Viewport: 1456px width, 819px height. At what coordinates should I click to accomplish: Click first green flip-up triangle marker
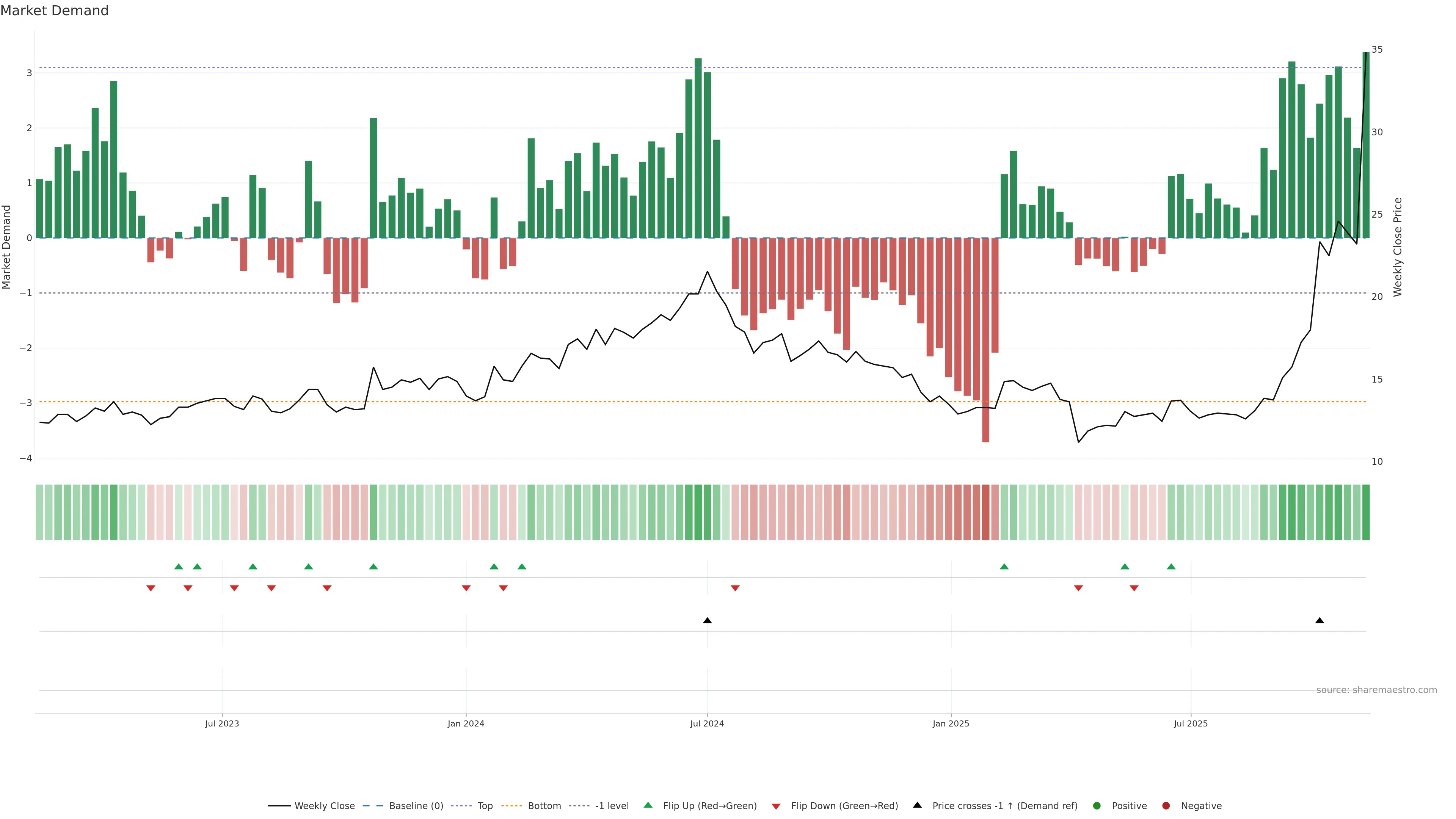coord(179,567)
